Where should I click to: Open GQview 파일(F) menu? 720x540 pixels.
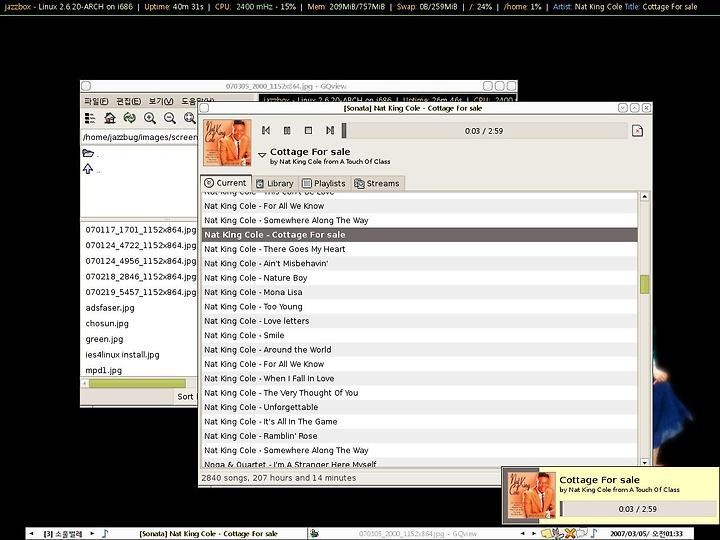[96, 101]
